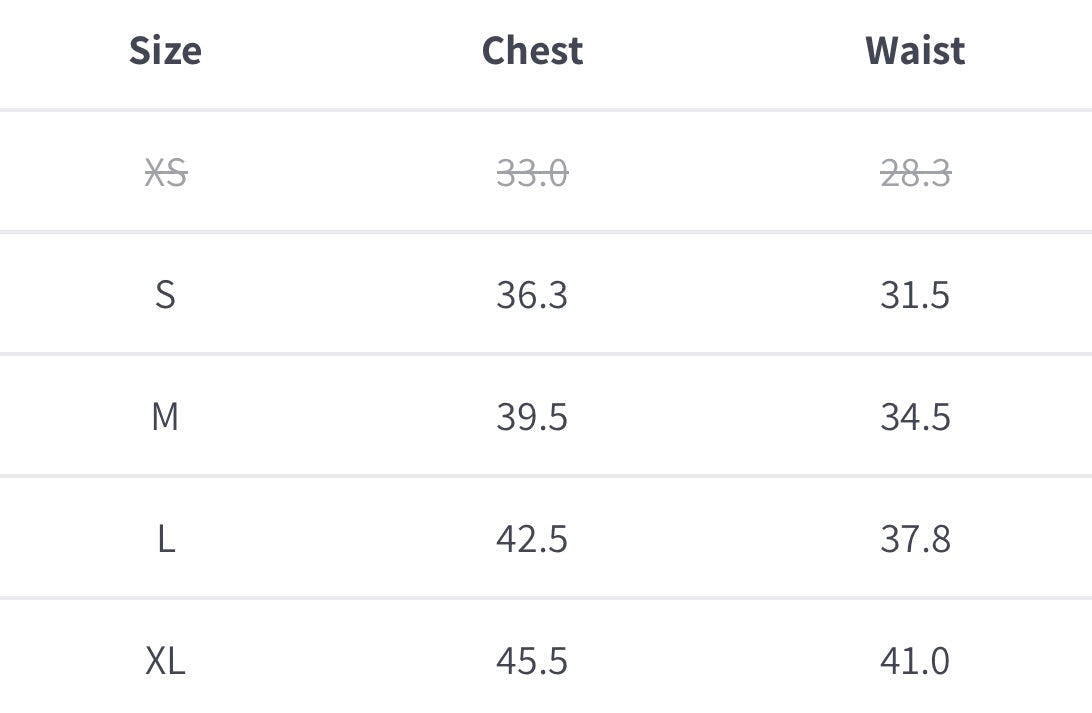This screenshot has width=1092, height=713.
Task: Select the S size label
Action: [165, 295]
